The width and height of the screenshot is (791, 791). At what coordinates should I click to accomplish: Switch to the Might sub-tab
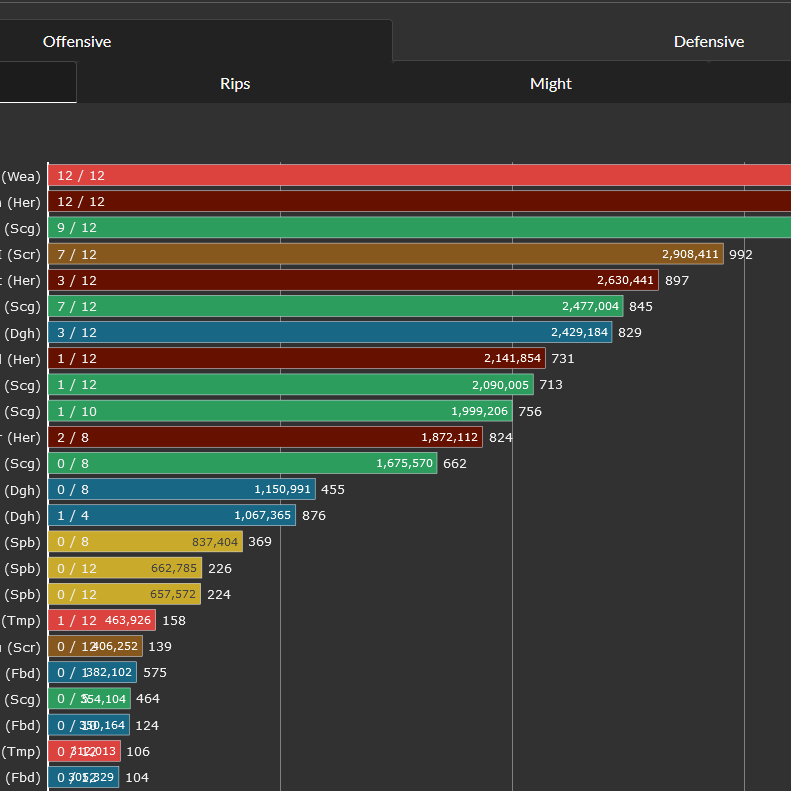tap(550, 84)
